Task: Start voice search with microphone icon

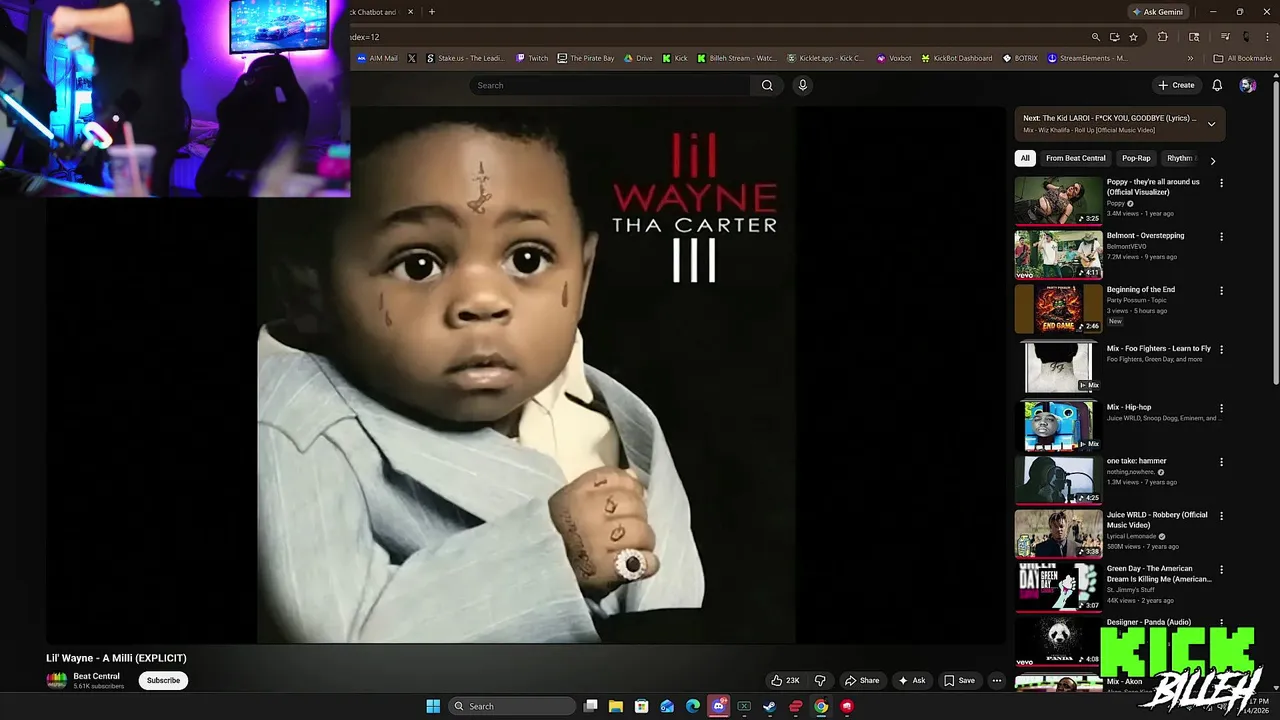Action: tap(802, 85)
